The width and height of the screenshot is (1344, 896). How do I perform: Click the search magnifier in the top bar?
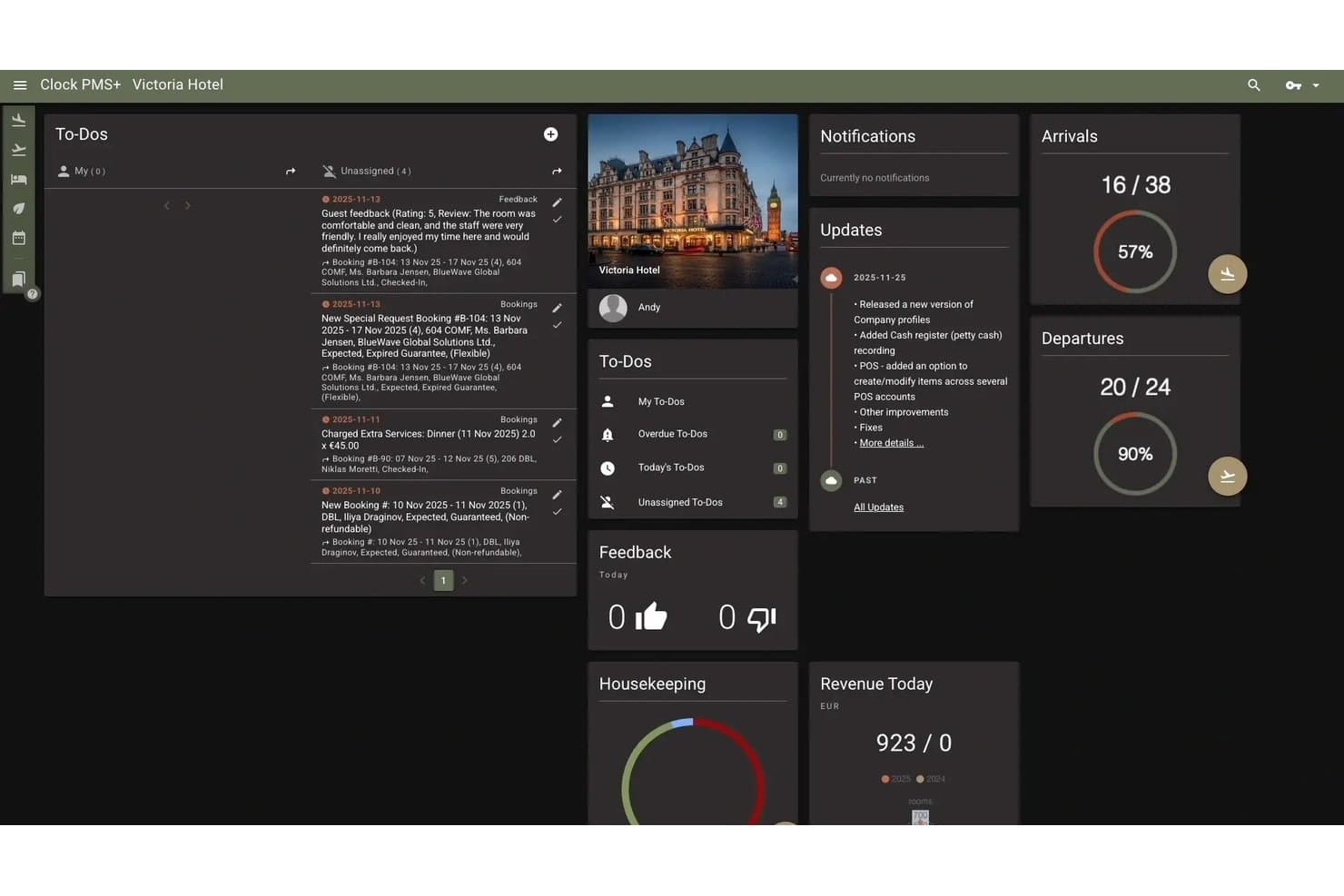(x=1254, y=85)
